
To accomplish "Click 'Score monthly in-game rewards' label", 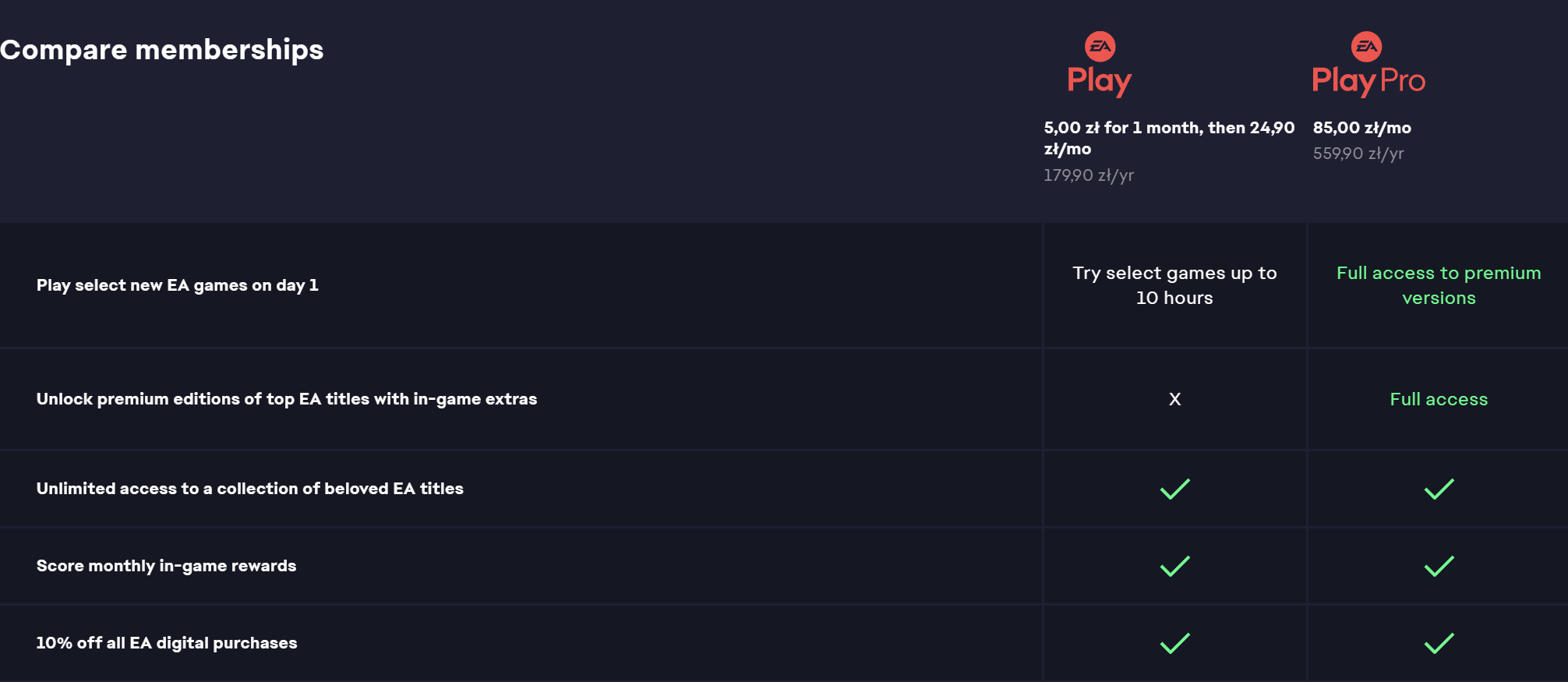I will (x=167, y=566).
